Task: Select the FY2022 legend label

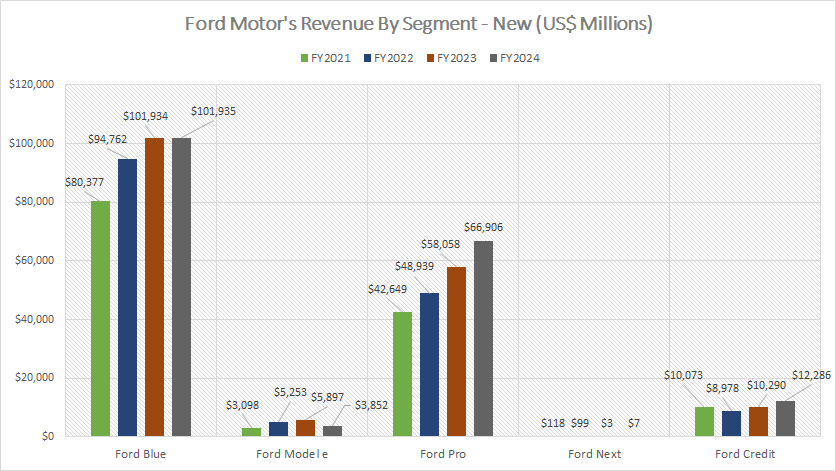Action: pyautogui.click(x=393, y=58)
